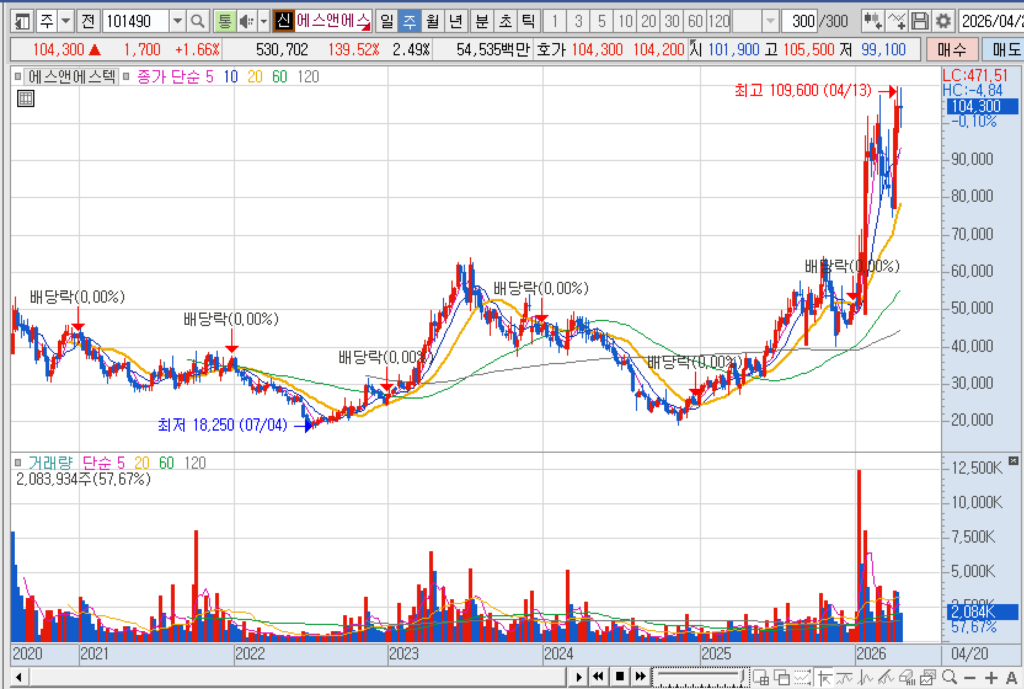The height and width of the screenshot is (689, 1024).
Task: Click the wave line with baseline icon
Action: click(x=844, y=677)
